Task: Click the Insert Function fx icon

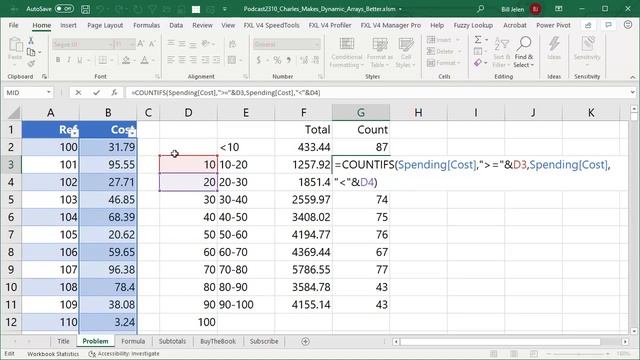Action: click(x=114, y=93)
